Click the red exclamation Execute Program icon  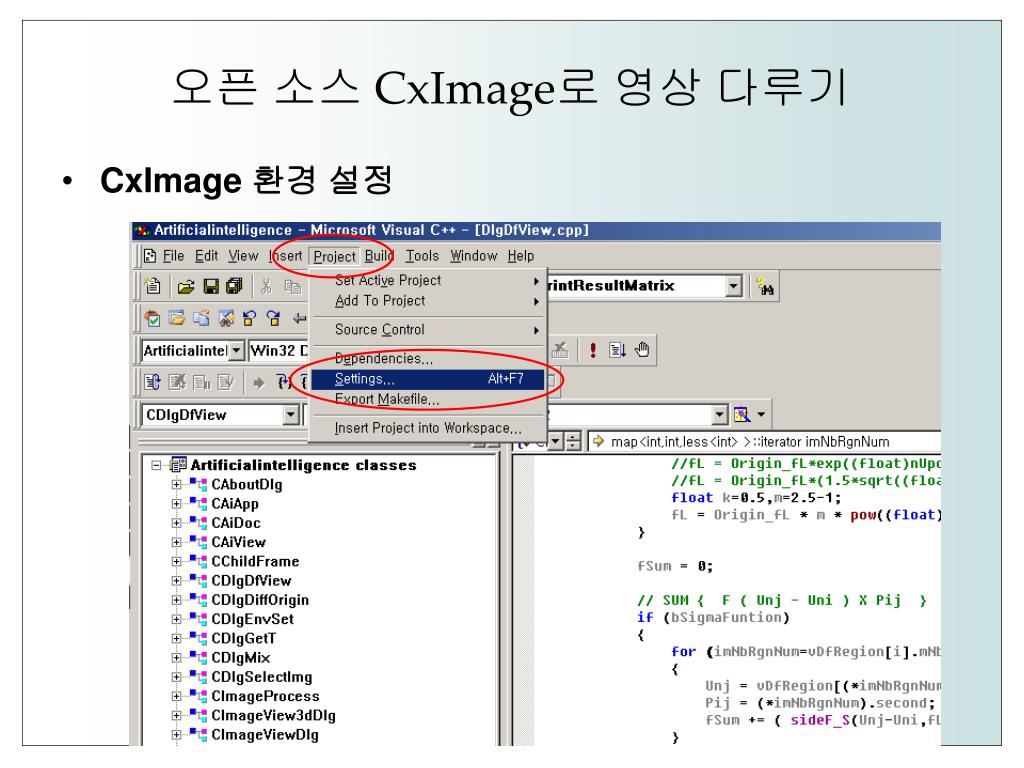pyautogui.click(x=593, y=350)
